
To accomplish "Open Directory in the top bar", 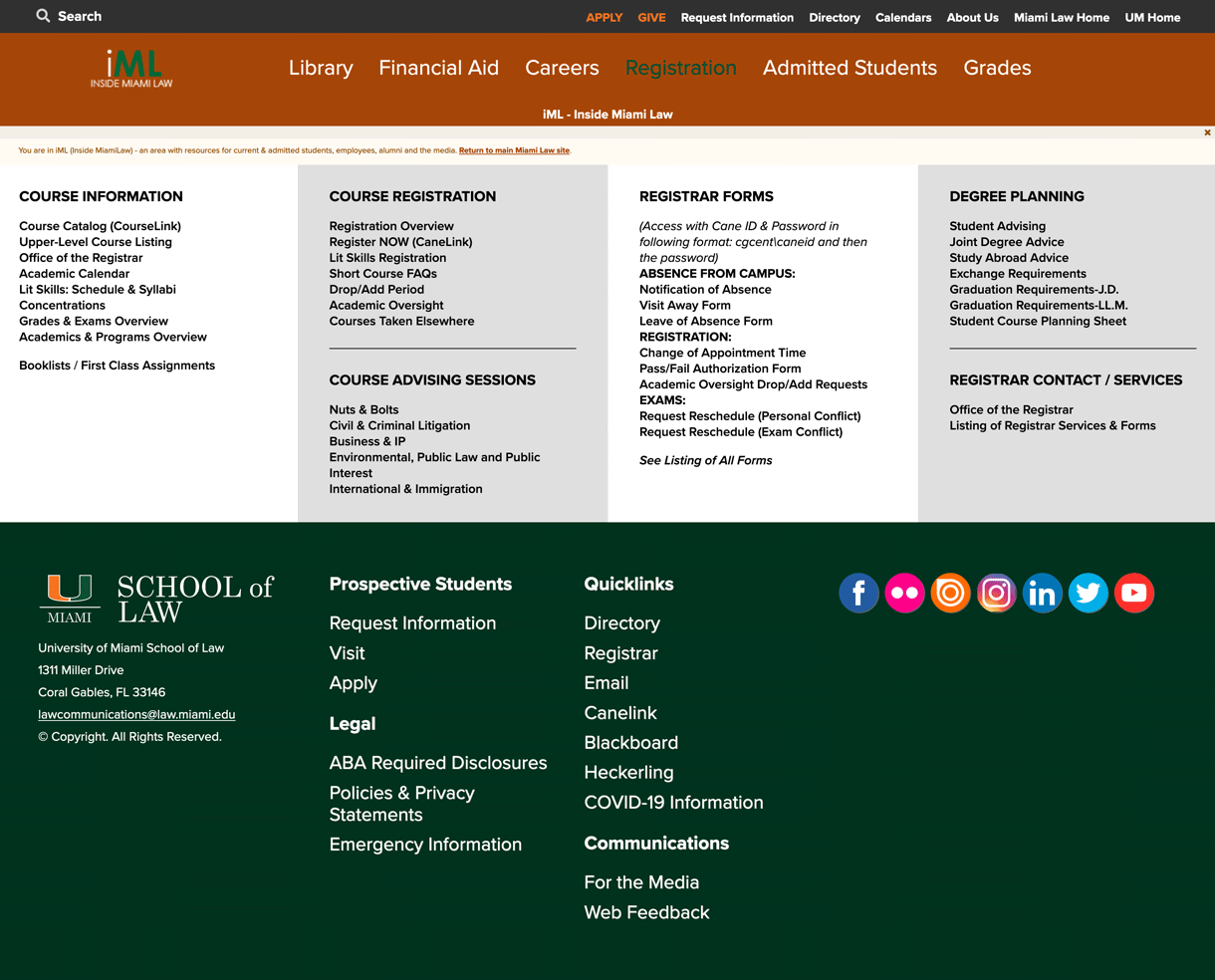I will click(835, 17).
